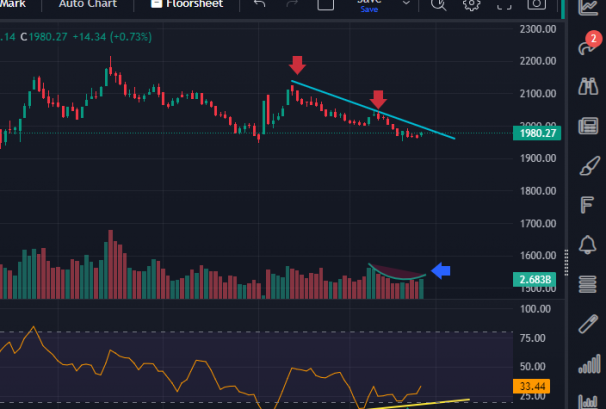606x409 pixels.
Task: Open the ascending signal bars icon
Action: [x=589, y=364]
